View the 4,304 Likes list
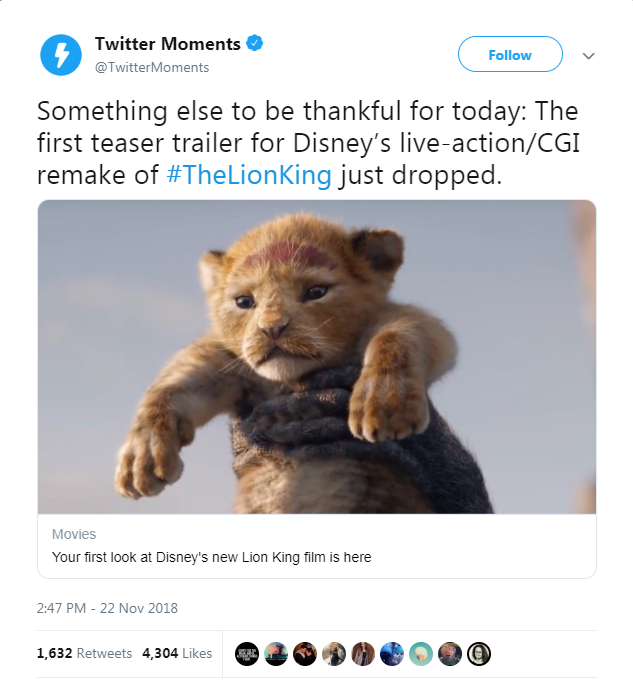 pyautogui.click(x=177, y=653)
